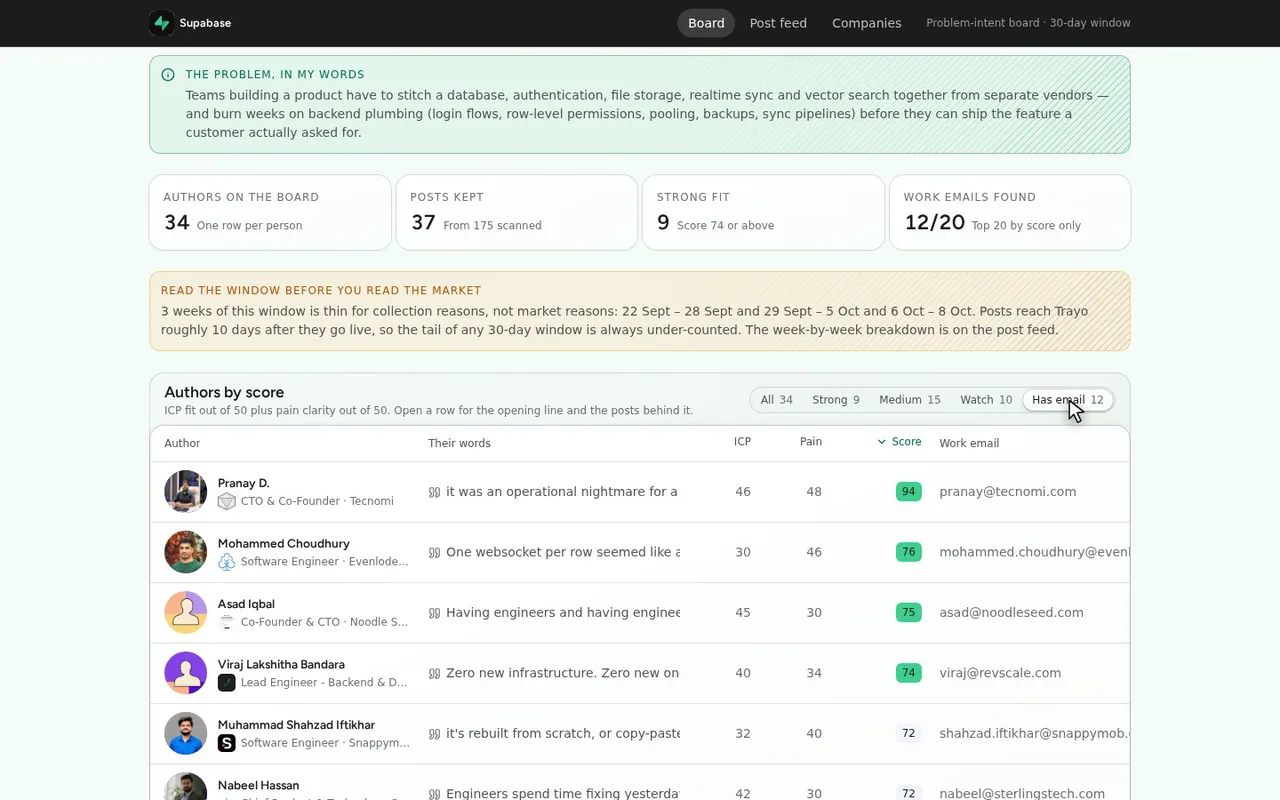The height and width of the screenshot is (800, 1280).
Task: Click the Tecnomi company logo icon
Action: point(227,501)
